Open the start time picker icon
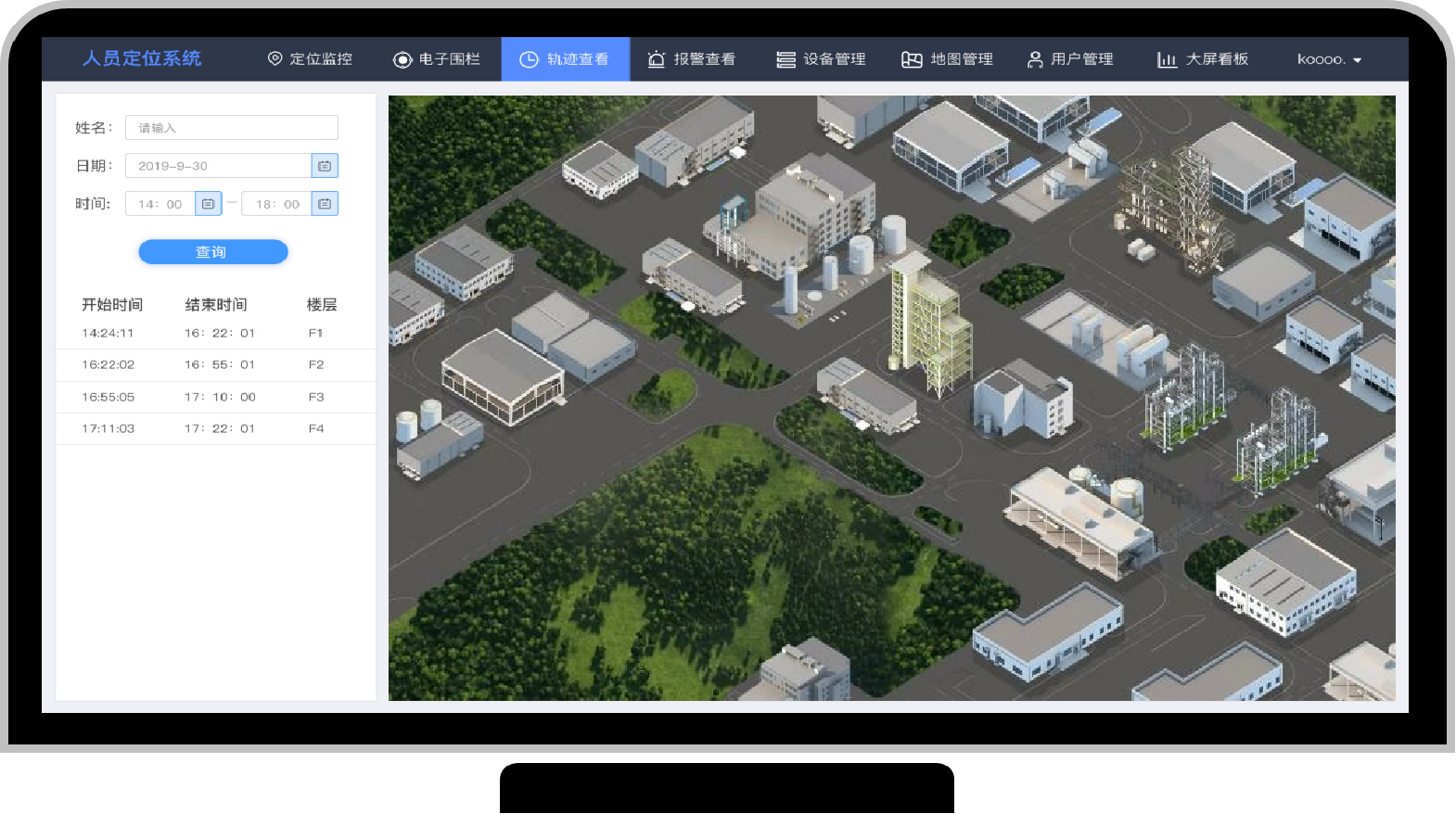Screen dimensions: 1456x814 [x=208, y=204]
